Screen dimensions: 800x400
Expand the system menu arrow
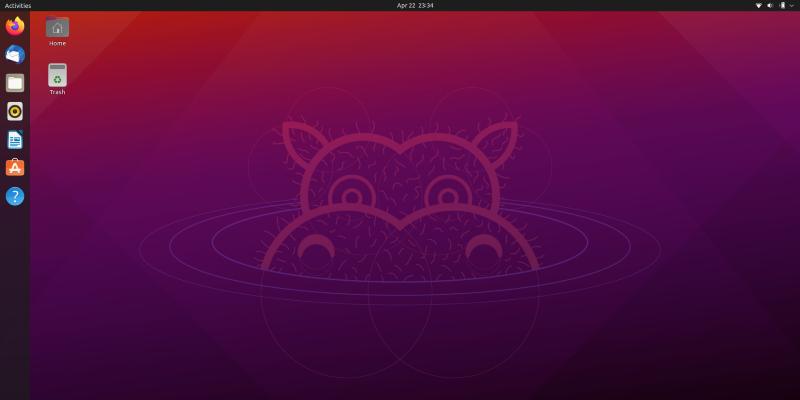[x=792, y=6]
